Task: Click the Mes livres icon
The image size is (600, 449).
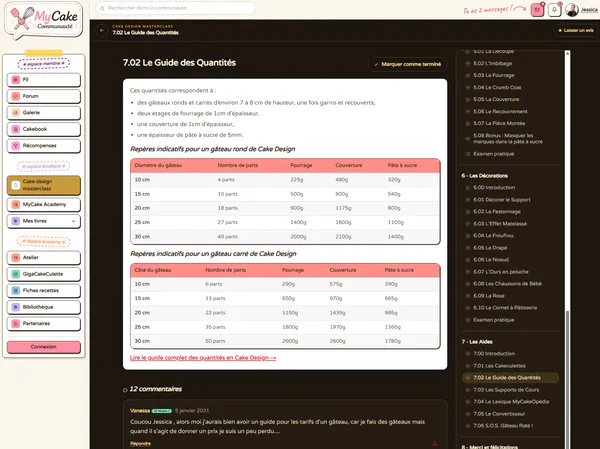Action: 16,221
